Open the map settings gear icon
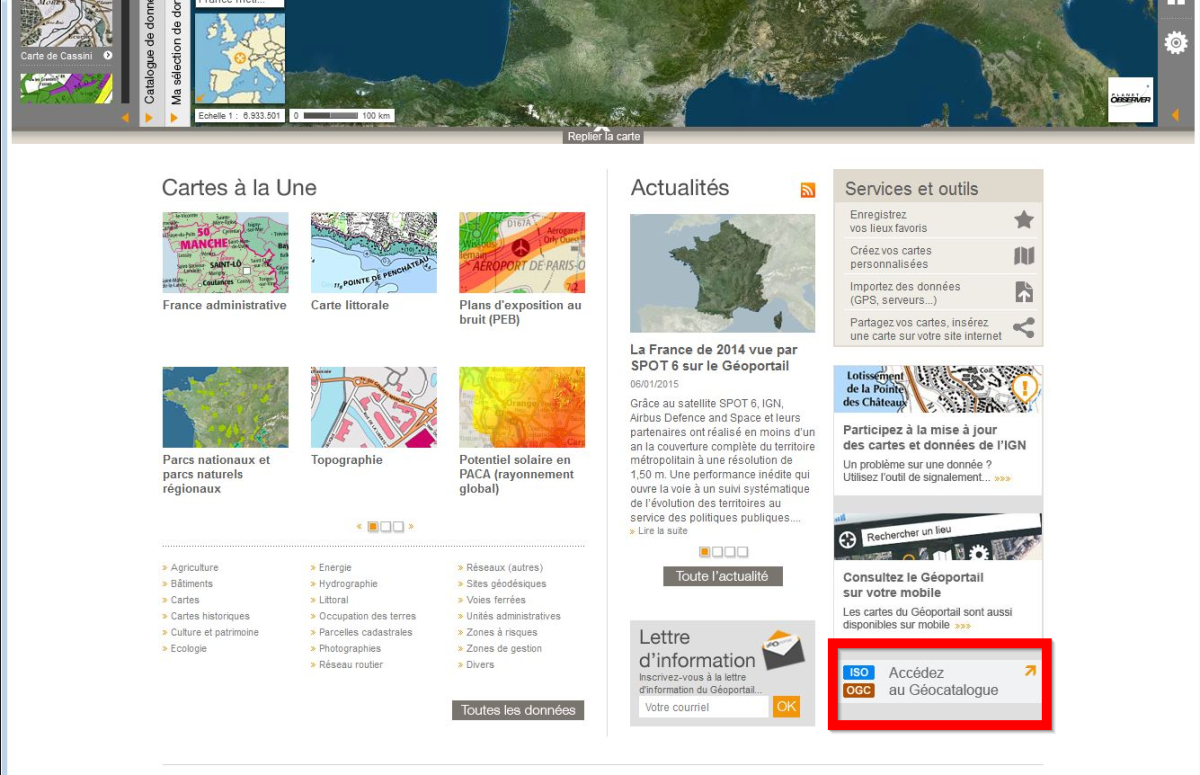1200x775 pixels. tap(1174, 43)
